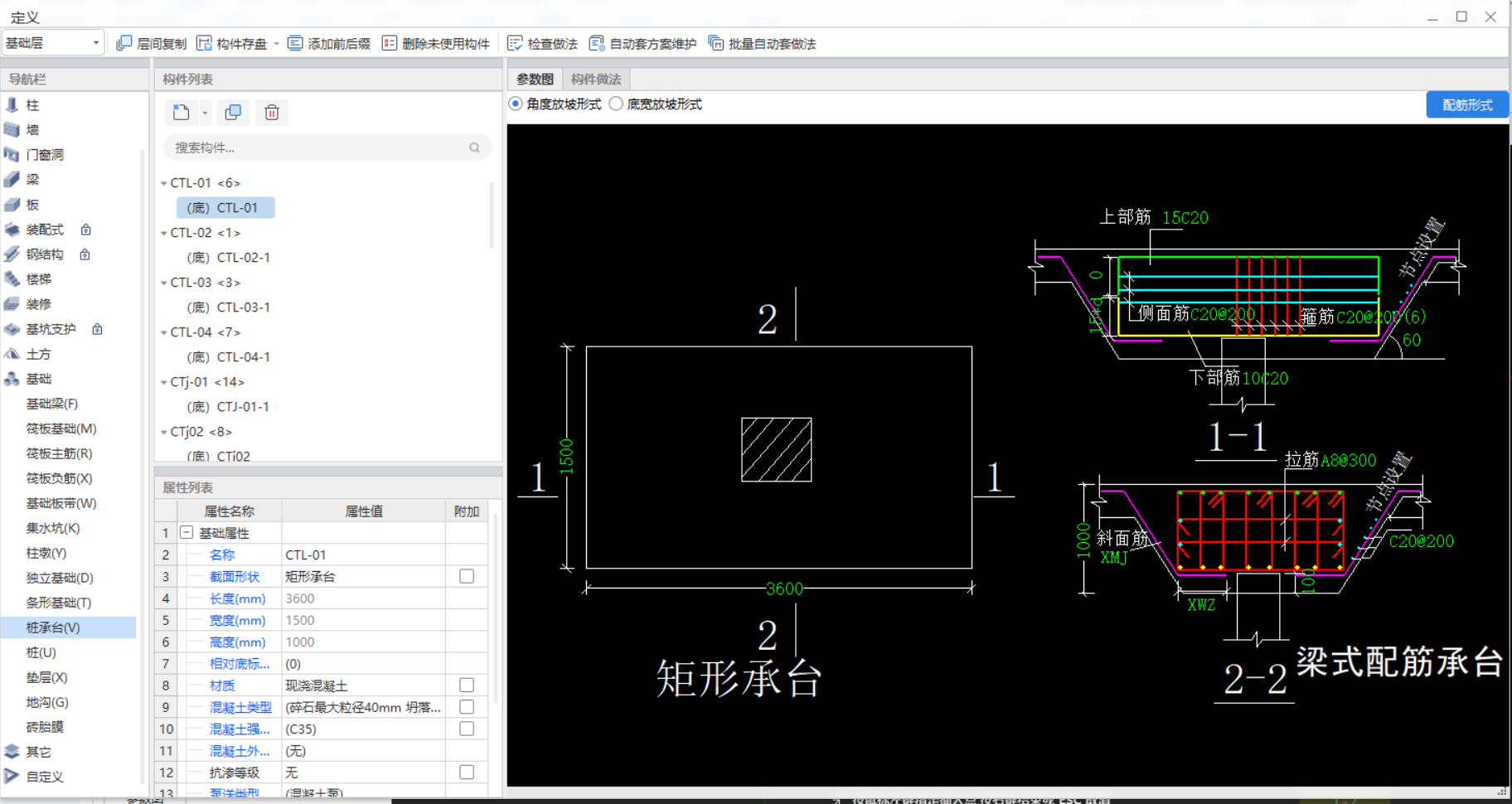Collapse the 基础属性 property group

coord(187,532)
